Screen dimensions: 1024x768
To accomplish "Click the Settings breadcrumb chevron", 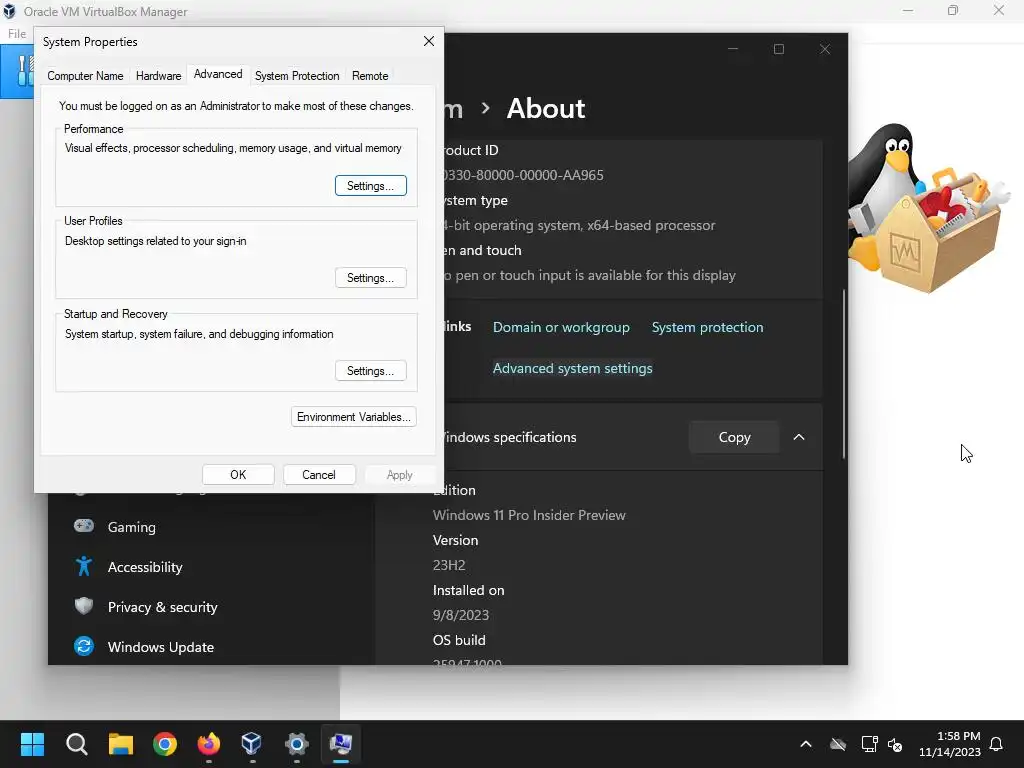I will 485,108.
